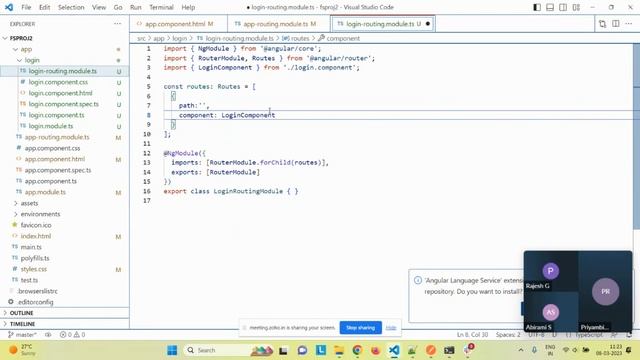Toggle the secondary side bar layout icon
This screenshot has width=640, height=360.
(x=563, y=7)
